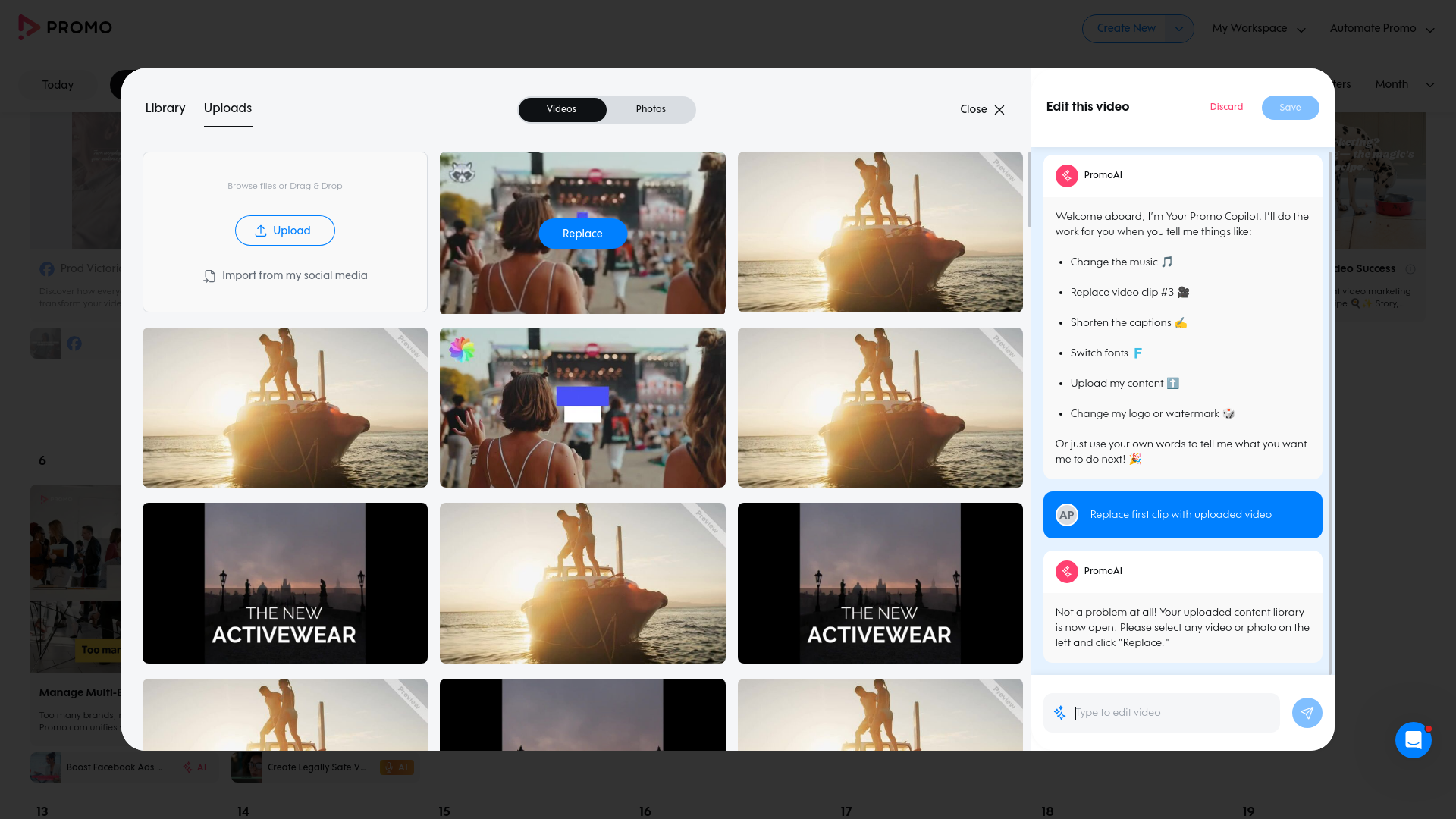1456x819 pixels.
Task: Open the My Workspace dropdown
Action: click(x=1258, y=29)
